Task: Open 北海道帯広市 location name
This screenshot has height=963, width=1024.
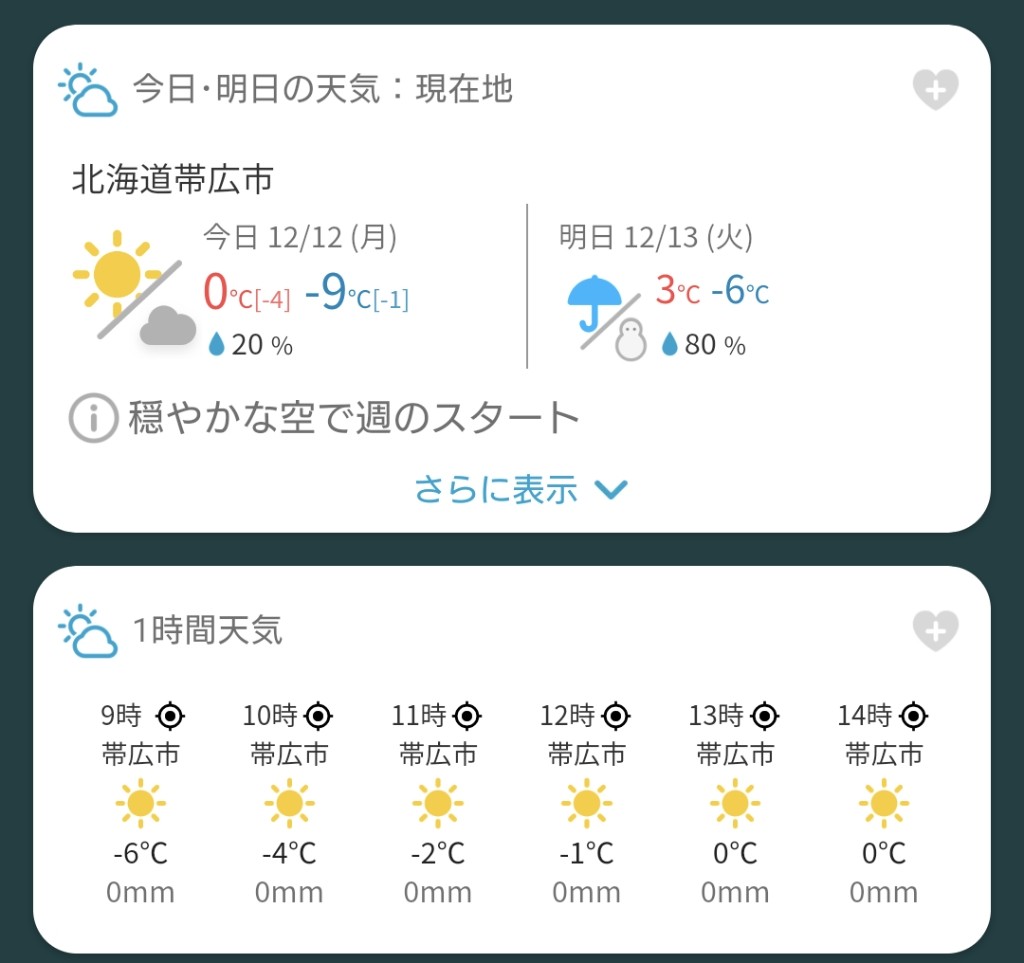Action: [172, 179]
